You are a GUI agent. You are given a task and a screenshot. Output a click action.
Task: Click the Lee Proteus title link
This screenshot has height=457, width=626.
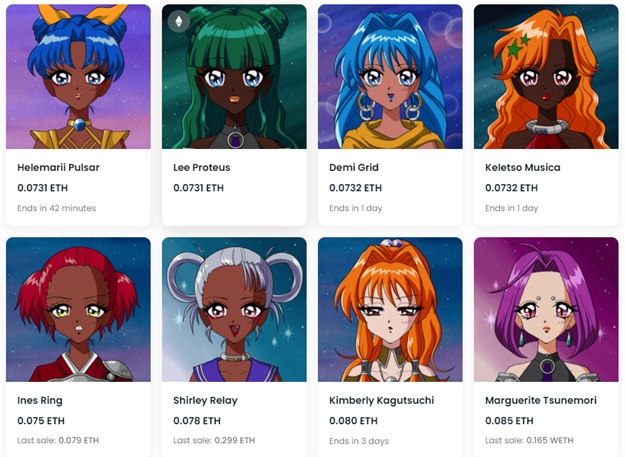pos(202,167)
